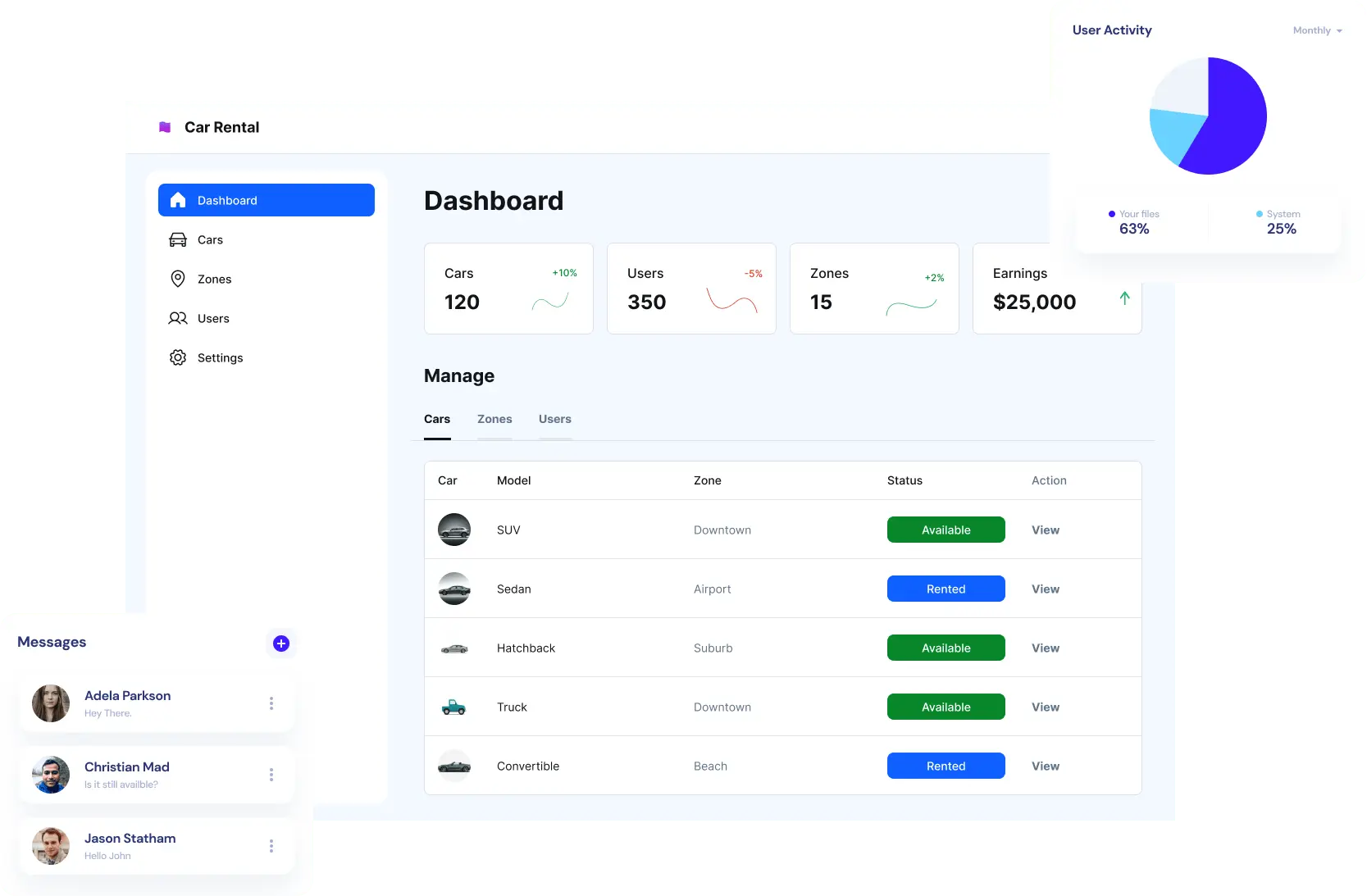Click the green trend line on Cars card

click(550, 302)
